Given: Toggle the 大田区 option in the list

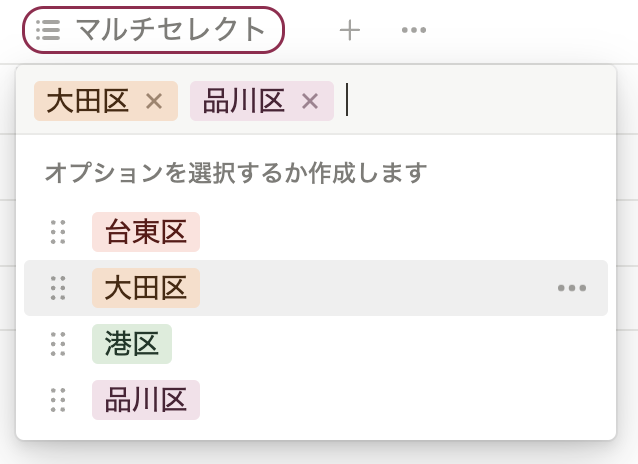Looking at the screenshot, I should tap(146, 288).
